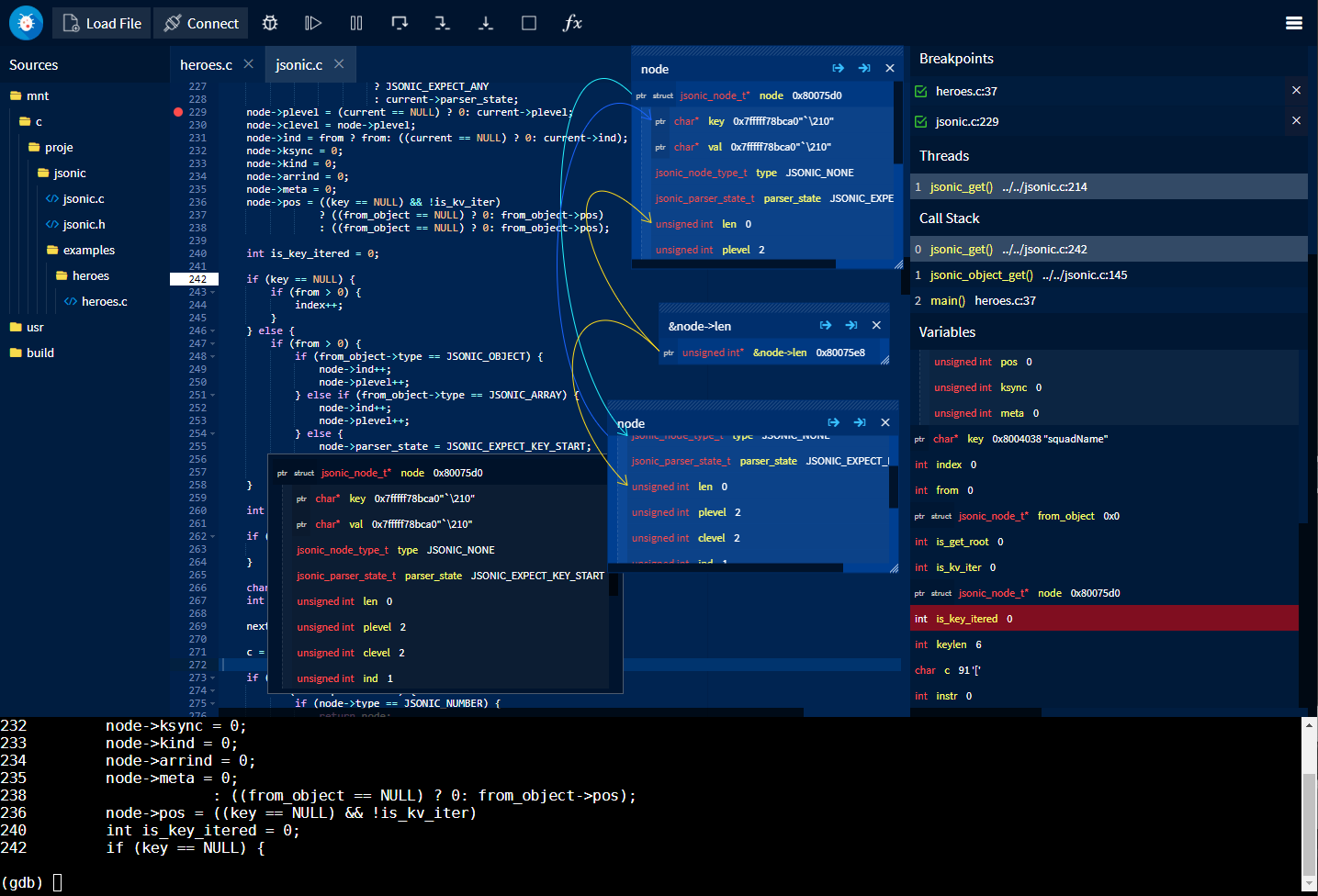Expand the usr folder in Sources
The height and width of the screenshot is (896, 1318).
(27, 327)
